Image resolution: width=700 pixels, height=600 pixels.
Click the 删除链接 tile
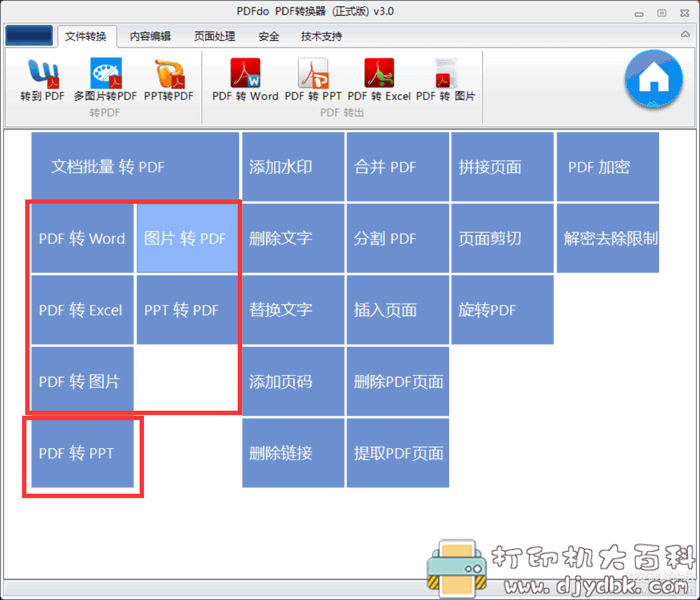pyautogui.click(x=293, y=453)
